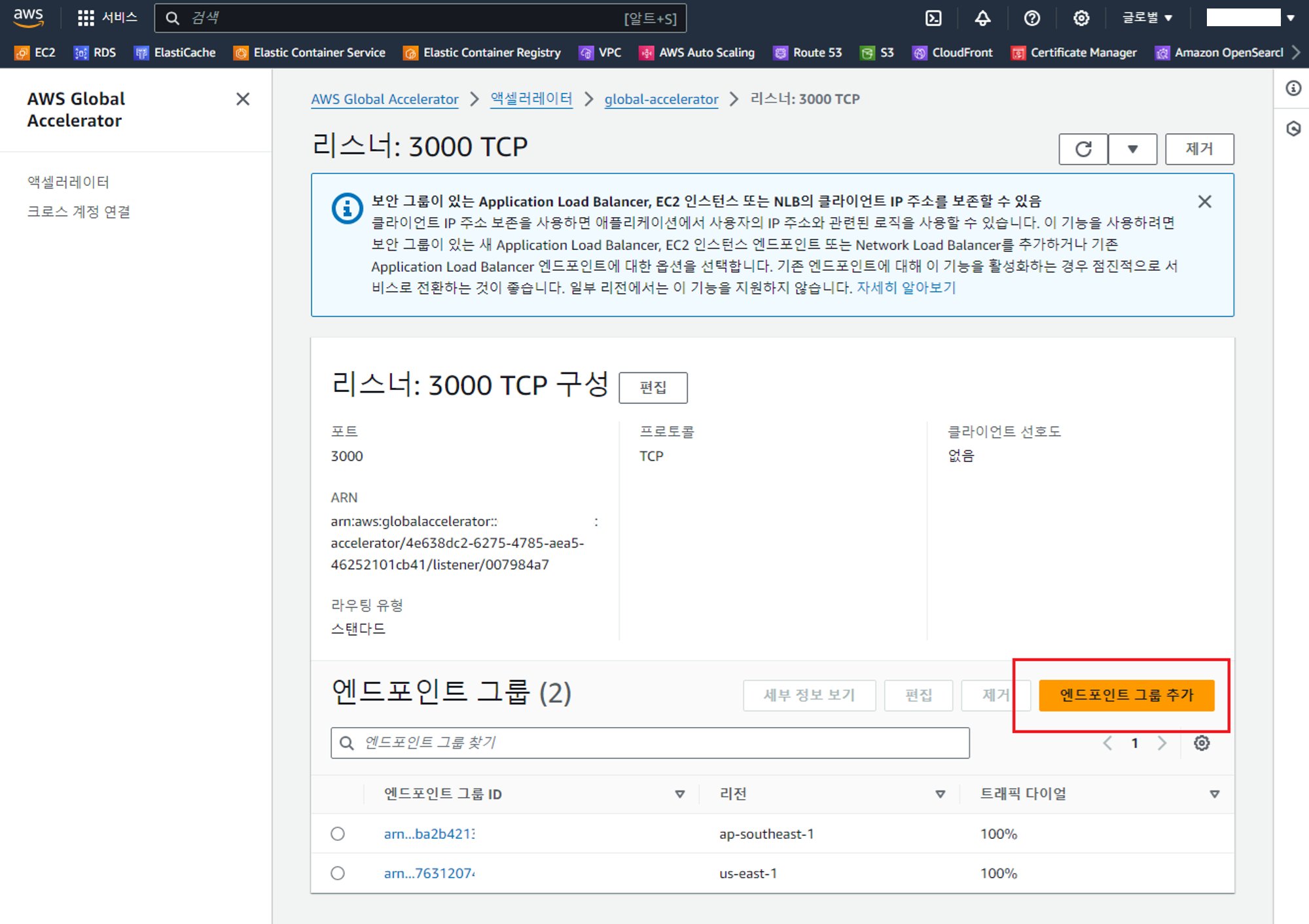Open the help question mark icon
This screenshot has width=1309, height=924.
(1032, 18)
